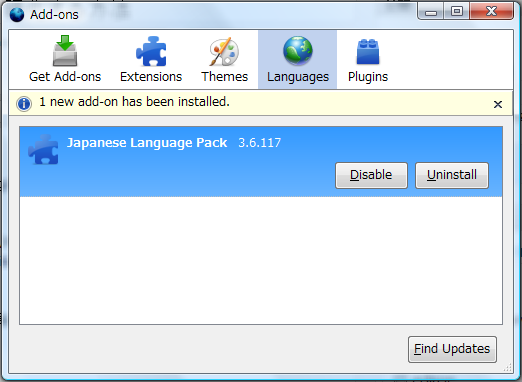Click version number 3.6.117
The width and height of the screenshot is (522, 382).
click(260, 143)
